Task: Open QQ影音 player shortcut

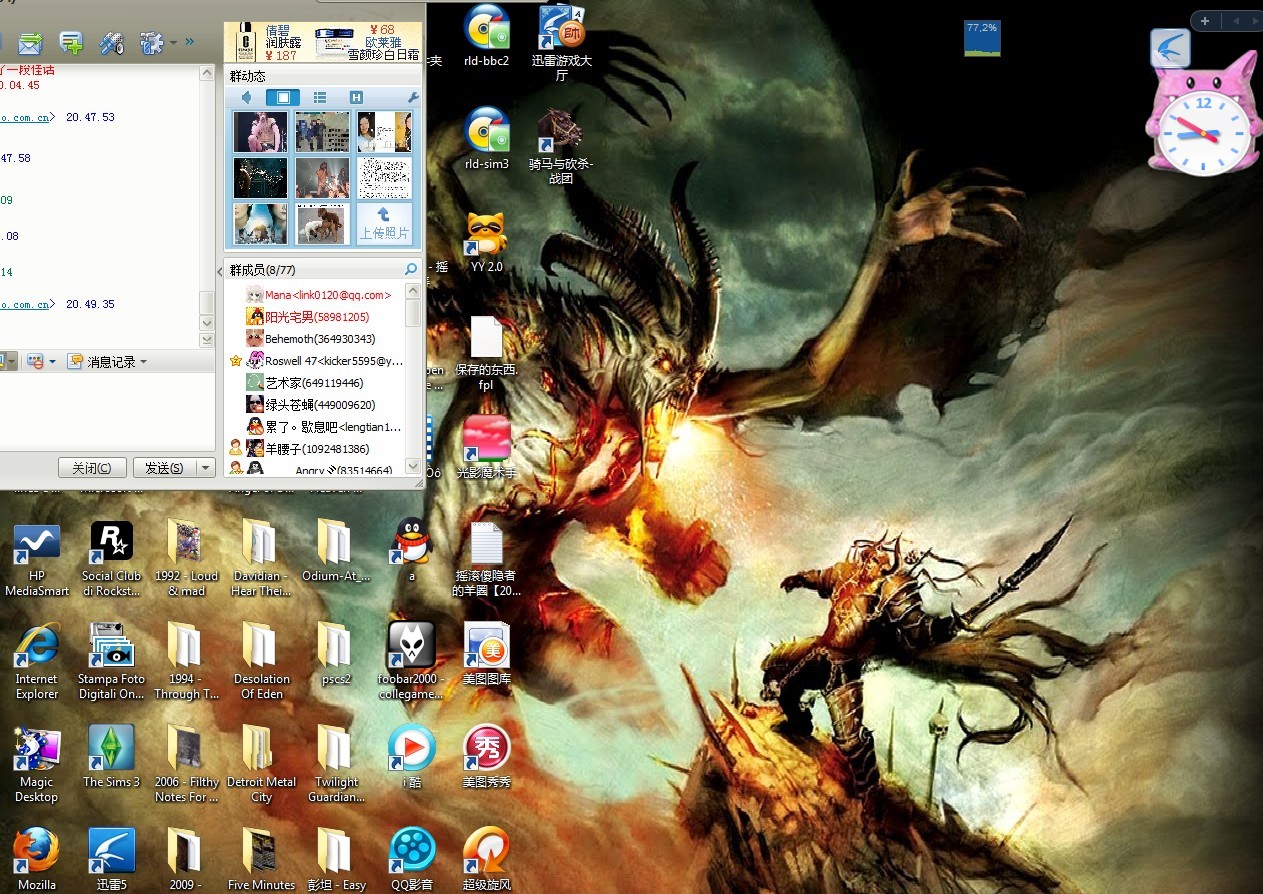Action: pyautogui.click(x=412, y=860)
